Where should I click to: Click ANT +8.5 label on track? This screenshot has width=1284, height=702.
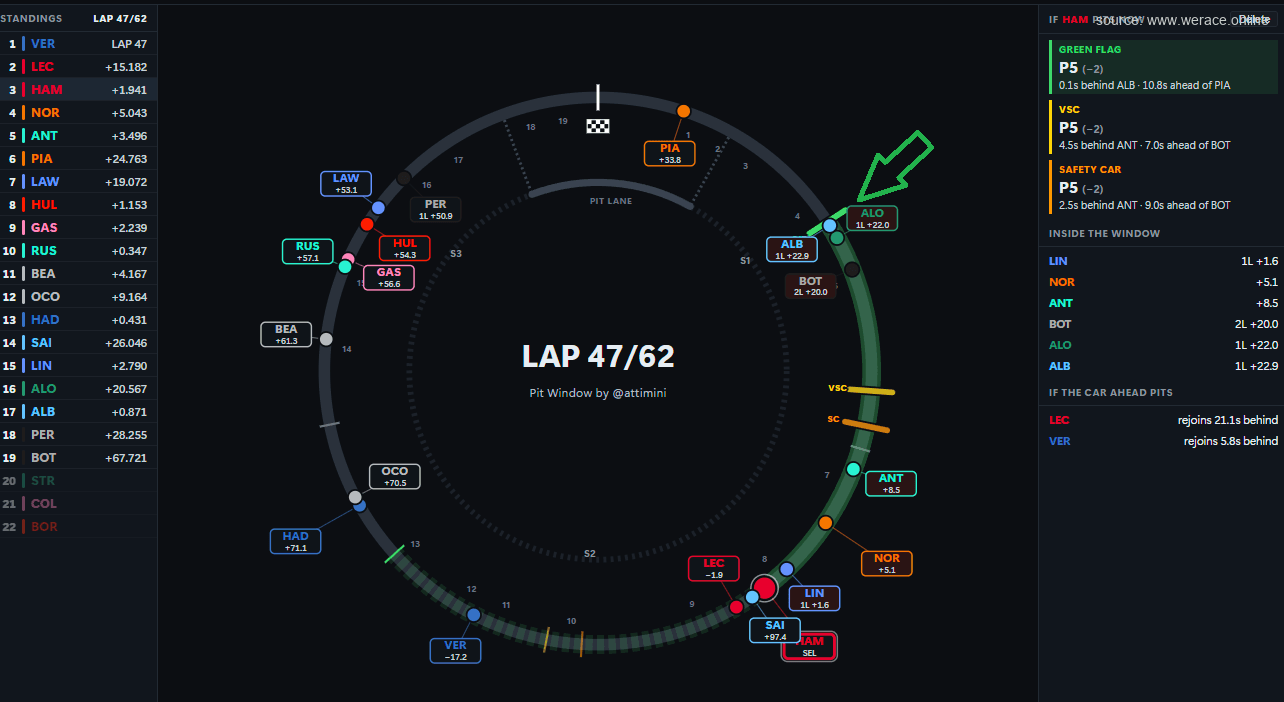(891, 484)
